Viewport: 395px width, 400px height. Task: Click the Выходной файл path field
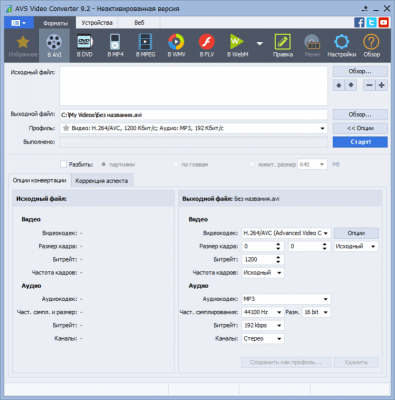(193, 115)
